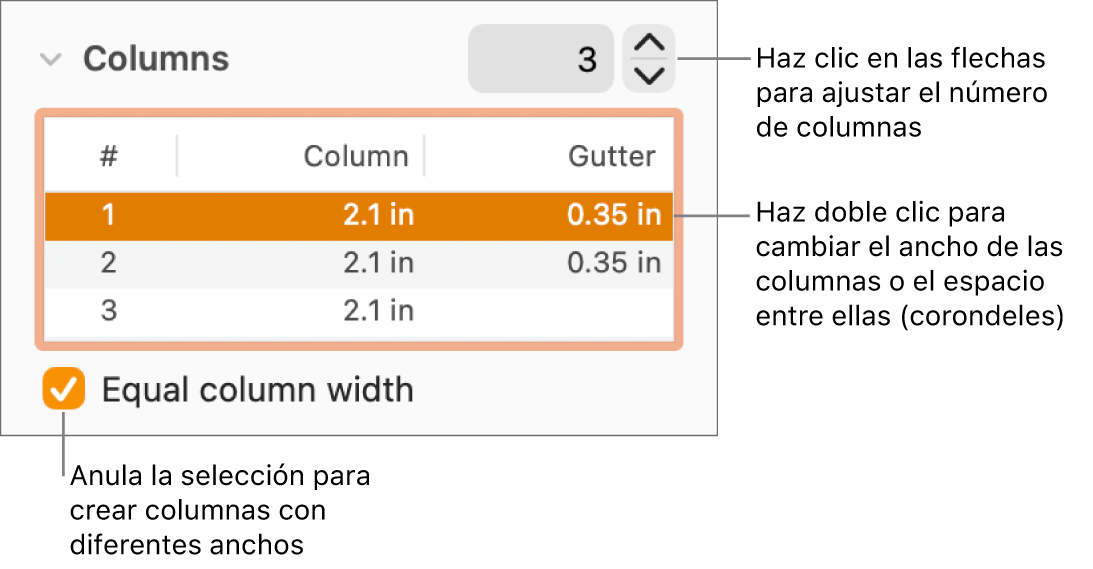Viewport: 1093px width, 569px height.
Task: Click the Columns section title
Action: tap(156, 60)
